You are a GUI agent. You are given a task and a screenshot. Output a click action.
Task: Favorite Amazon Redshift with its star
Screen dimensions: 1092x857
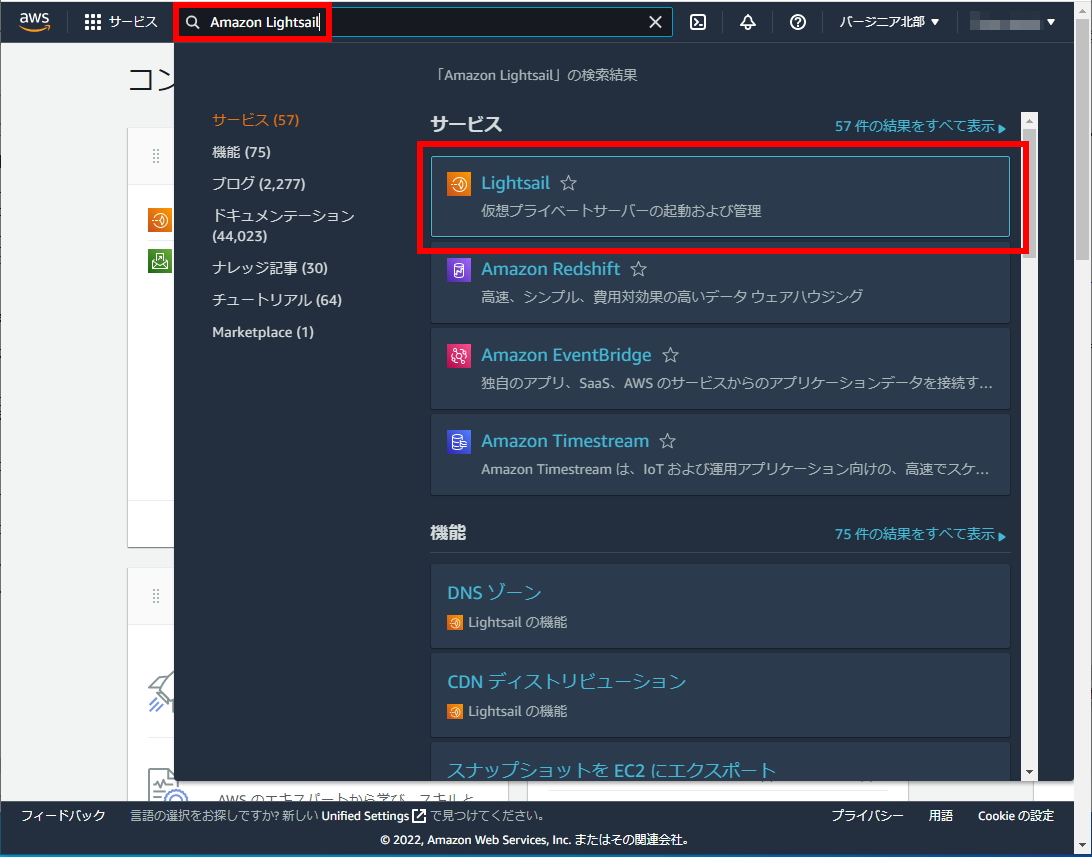coord(639,269)
